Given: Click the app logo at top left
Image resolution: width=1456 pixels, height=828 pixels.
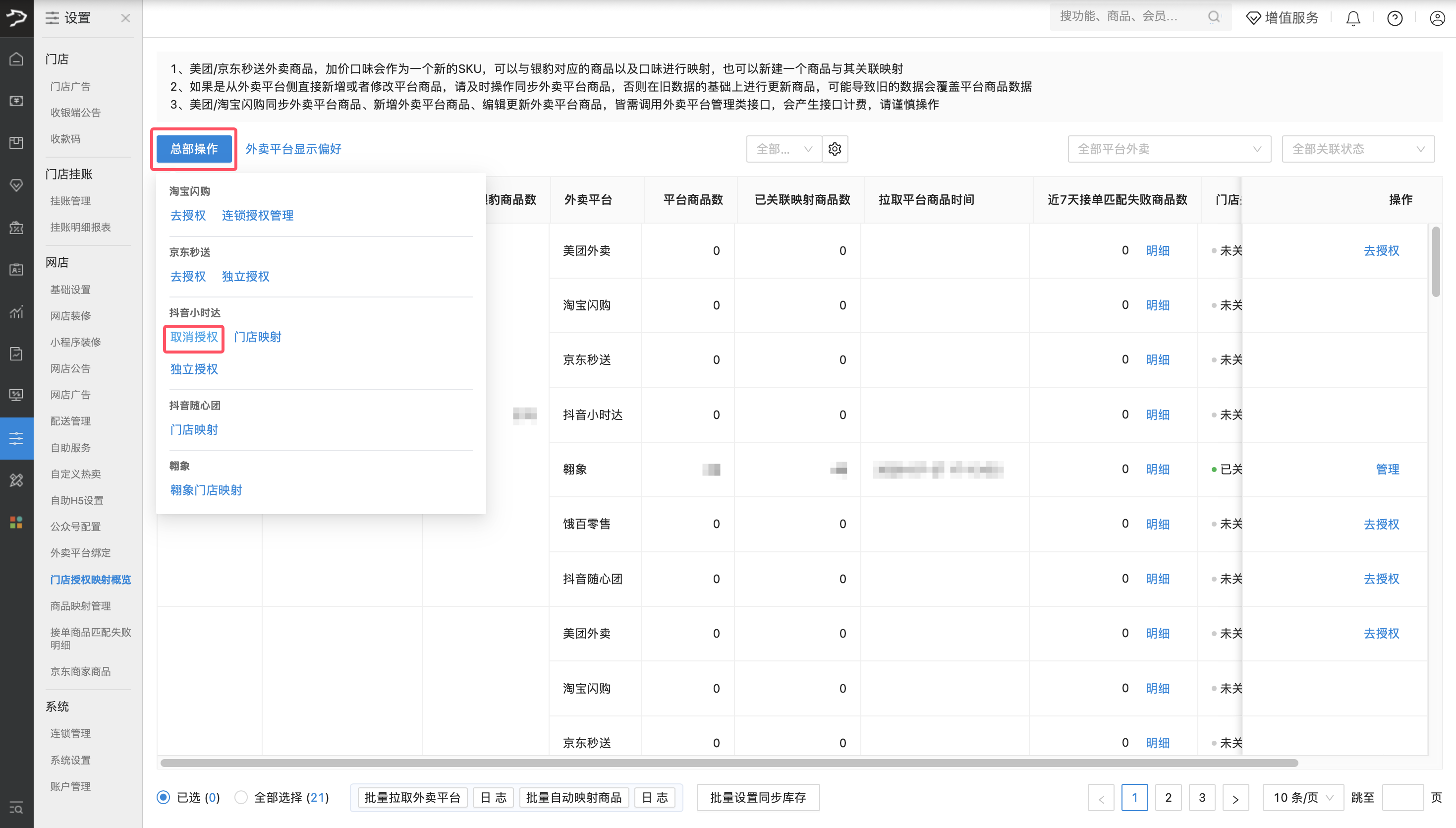Looking at the screenshot, I should tap(16, 18).
